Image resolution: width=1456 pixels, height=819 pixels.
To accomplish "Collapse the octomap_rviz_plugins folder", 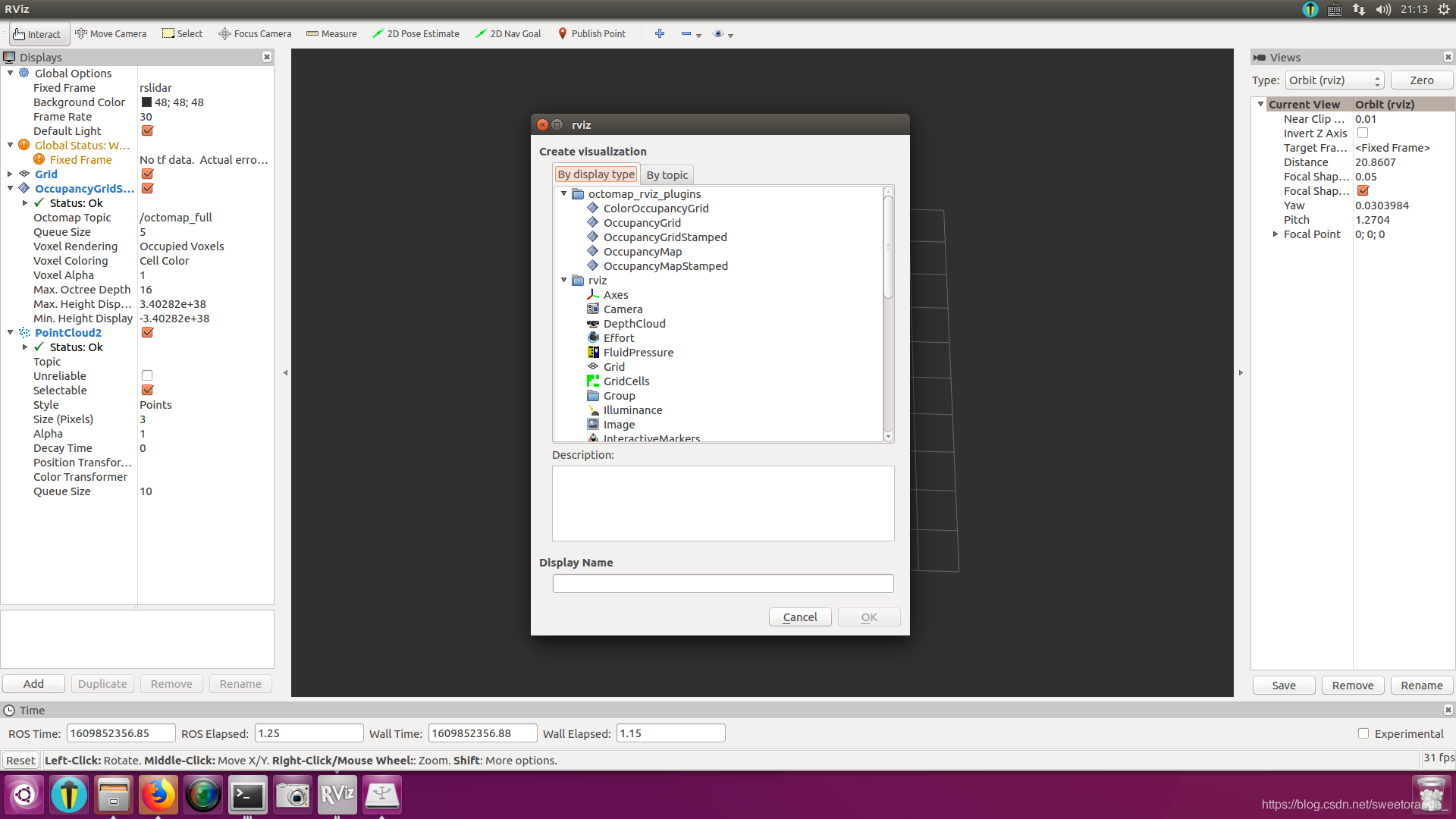I will click(x=563, y=194).
